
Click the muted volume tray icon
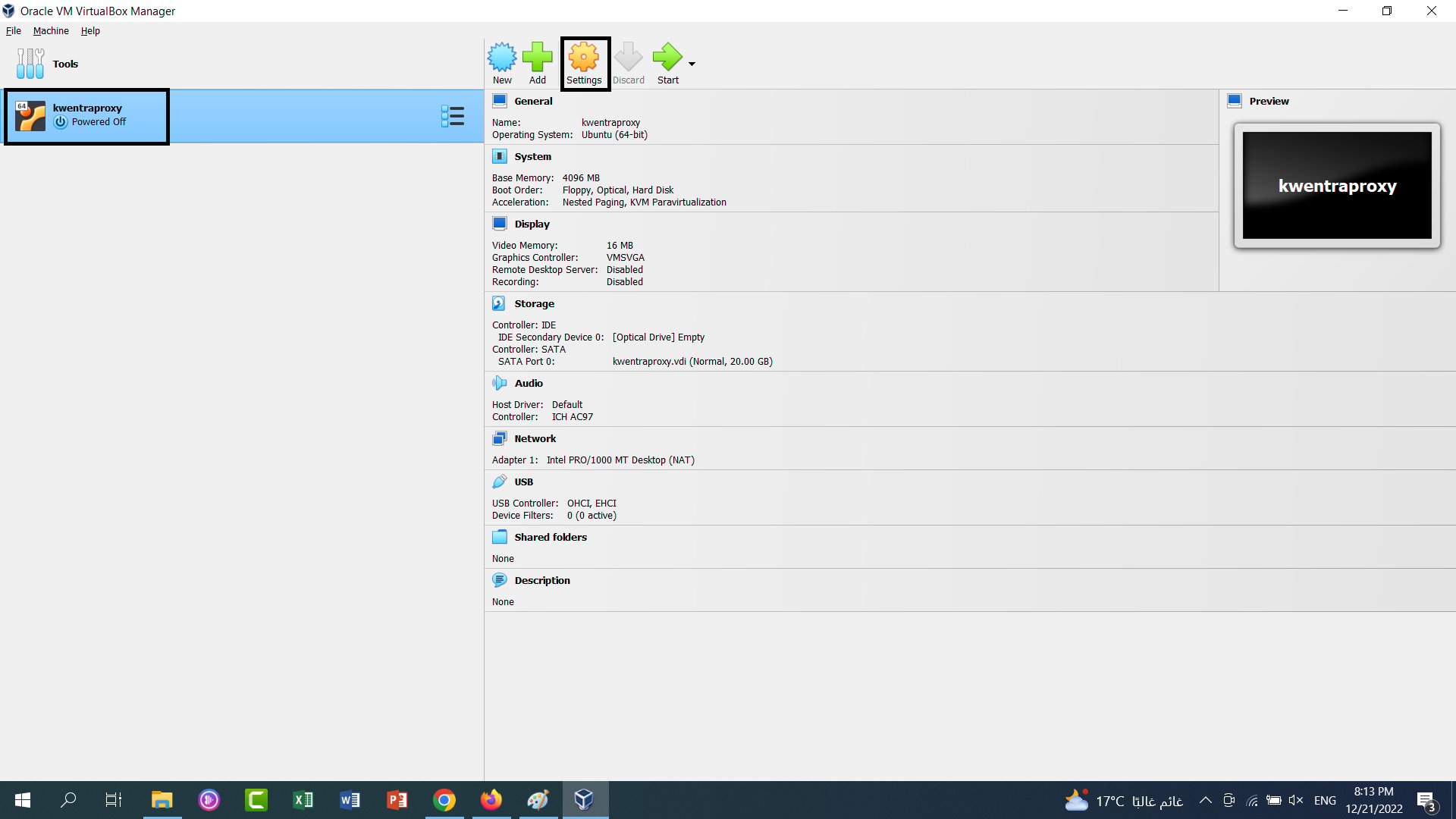[x=1296, y=800]
